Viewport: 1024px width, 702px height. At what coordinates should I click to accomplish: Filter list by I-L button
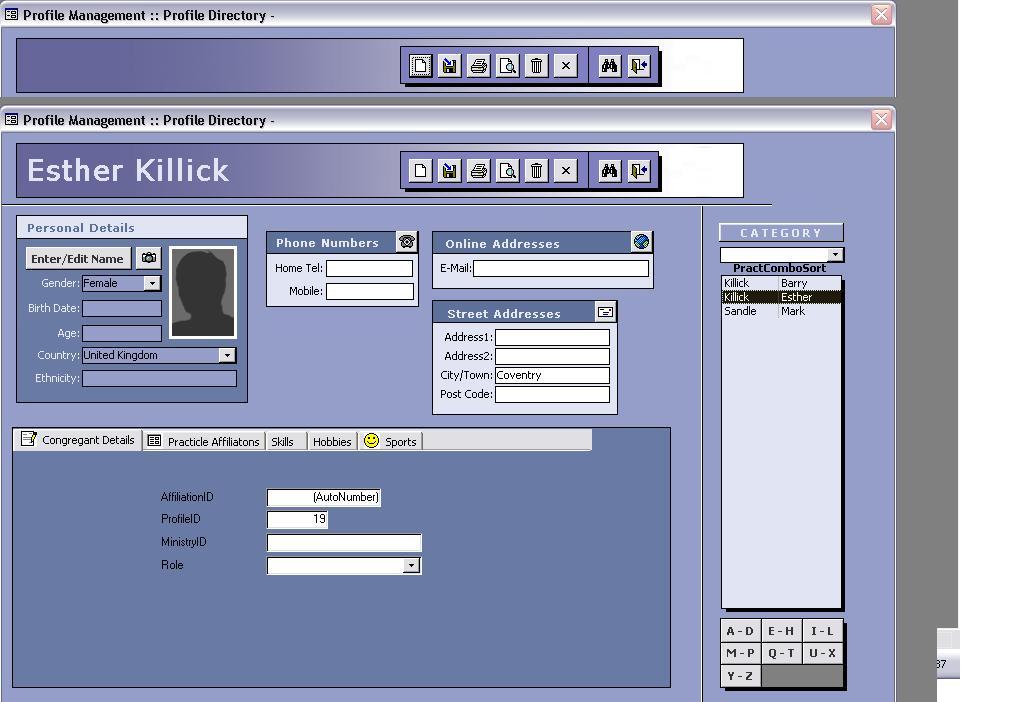click(822, 631)
